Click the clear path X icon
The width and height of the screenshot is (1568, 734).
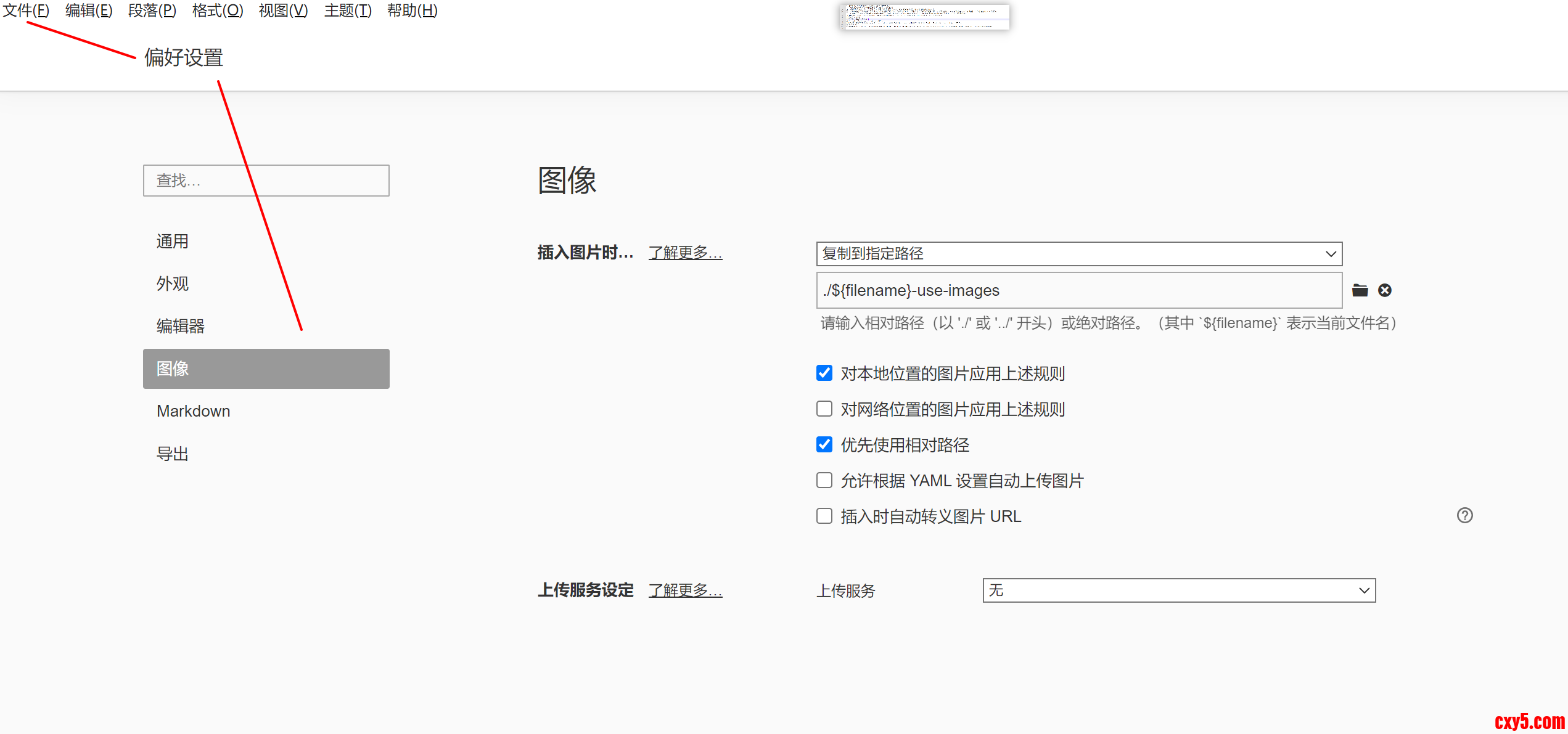pos(1385,290)
